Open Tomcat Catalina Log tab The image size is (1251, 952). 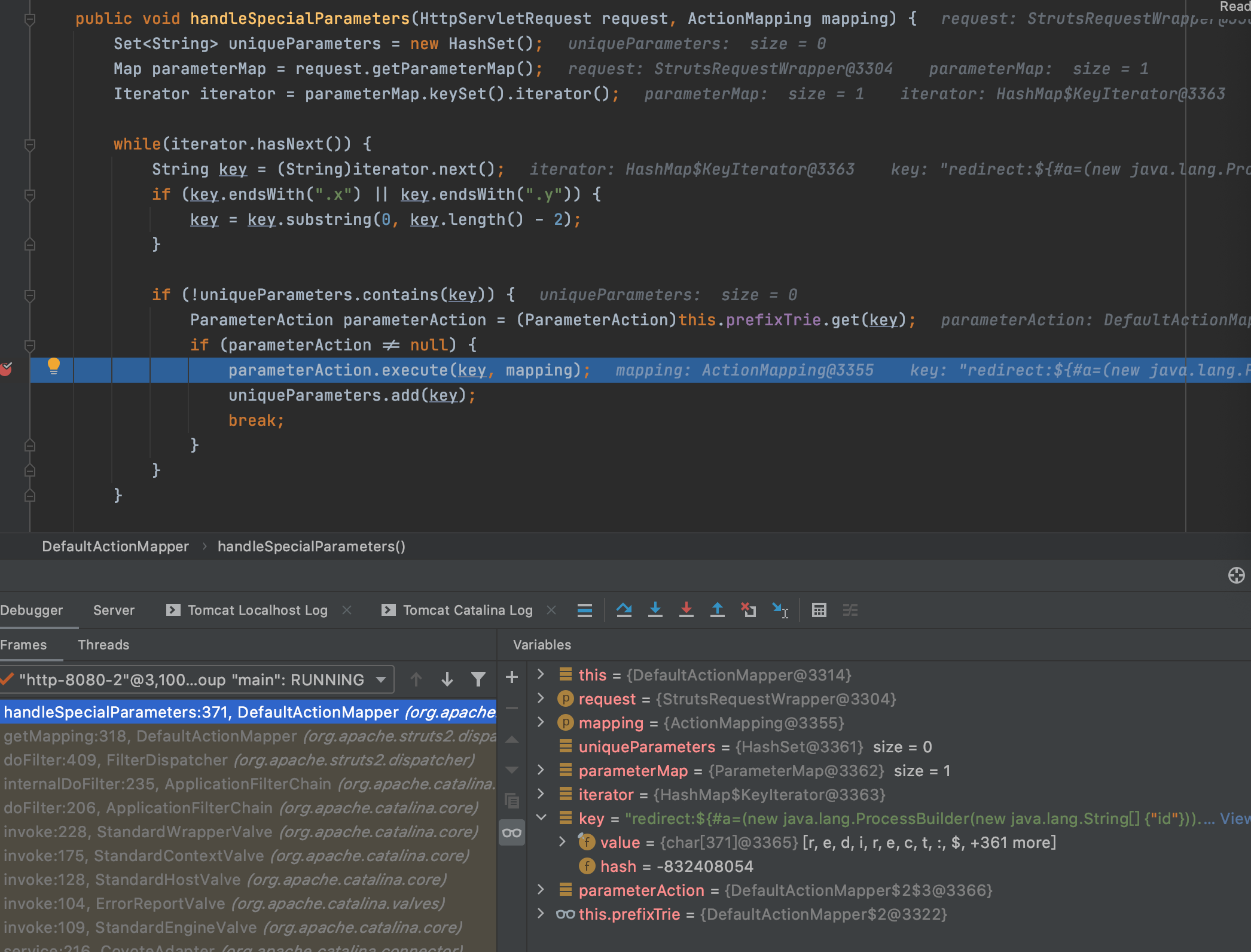[x=468, y=610]
